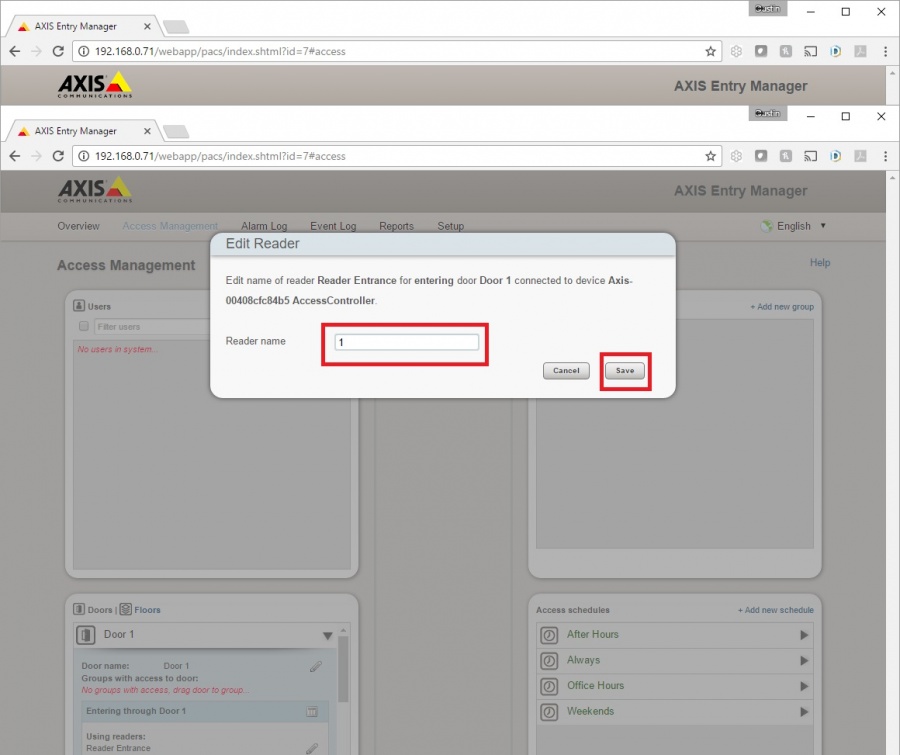
Task: Click the Always clock icon
Action: 549,661
